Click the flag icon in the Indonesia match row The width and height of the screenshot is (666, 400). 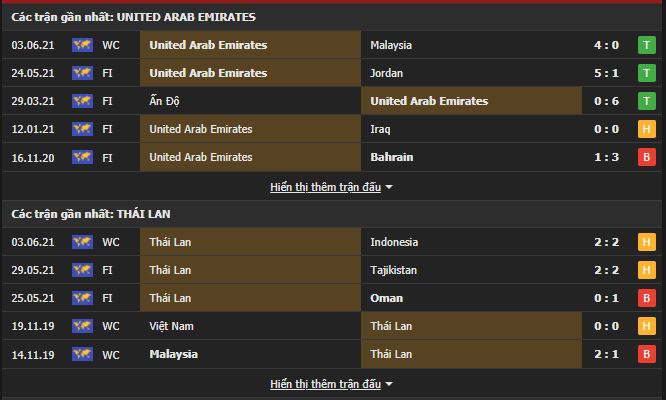[x=82, y=242]
